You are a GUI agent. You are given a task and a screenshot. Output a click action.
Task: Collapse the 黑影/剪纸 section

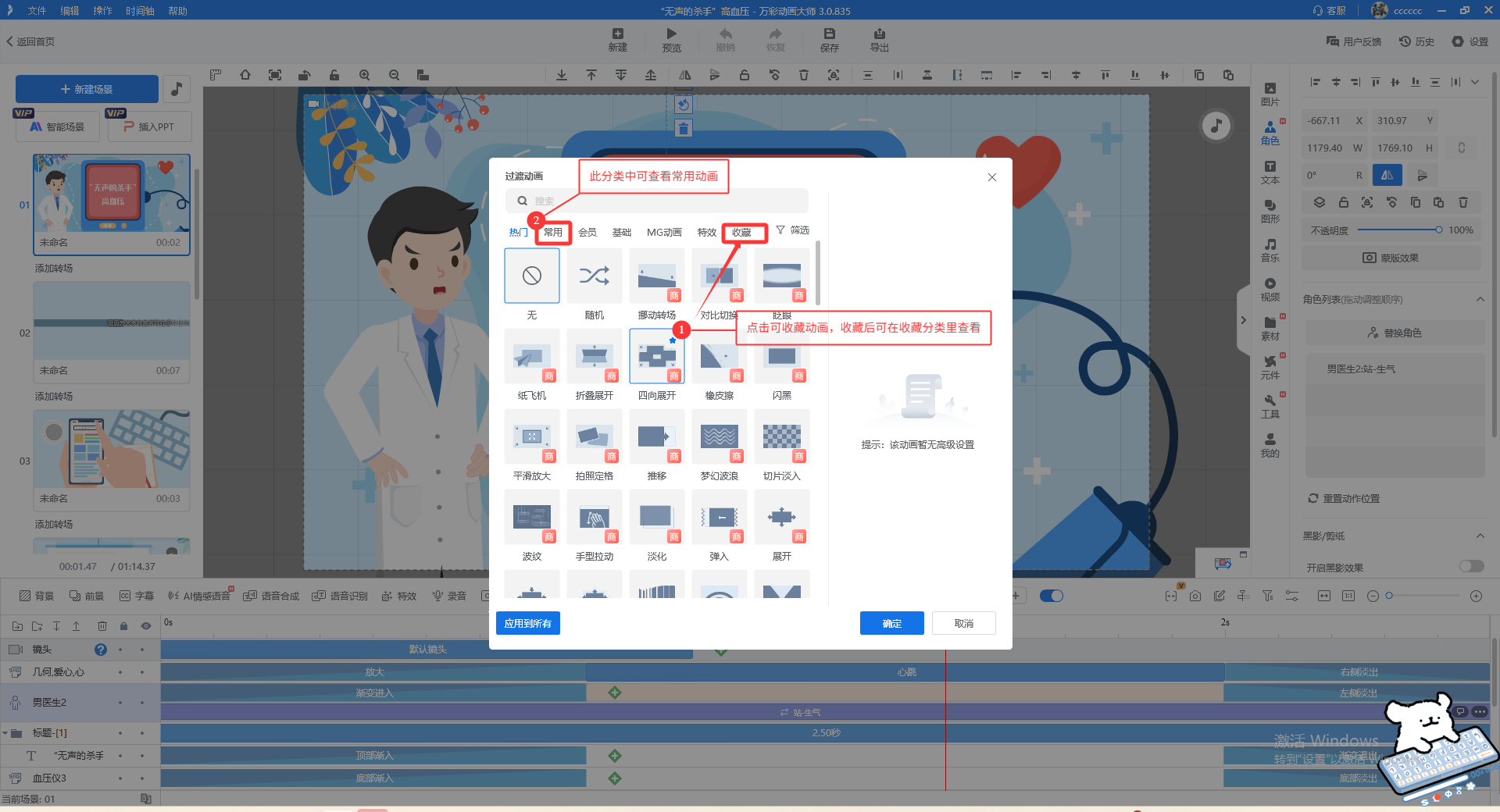[1480, 536]
